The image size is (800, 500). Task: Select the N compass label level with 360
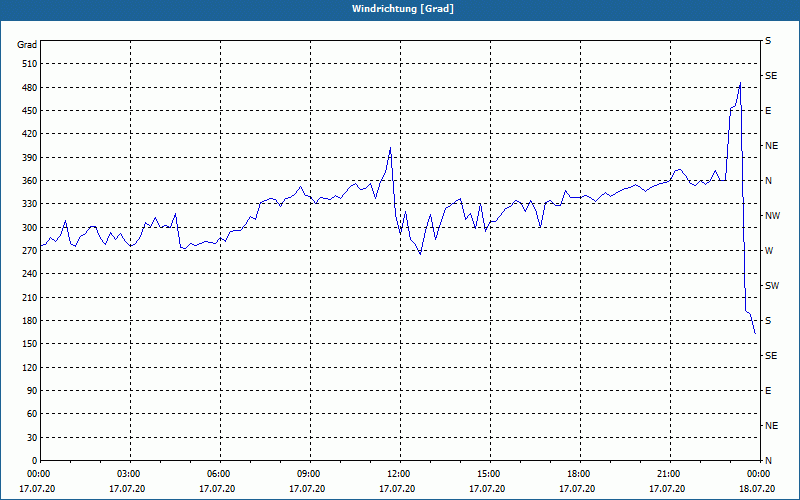click(768, 181)
